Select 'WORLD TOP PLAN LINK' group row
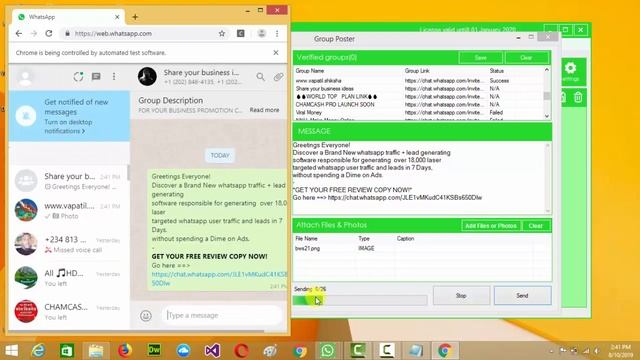640x360 pixels. (x=419, y=97)
